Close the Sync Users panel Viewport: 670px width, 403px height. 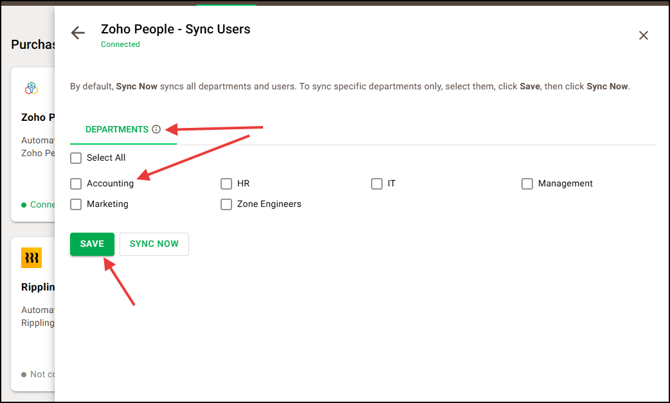[643, 36]
